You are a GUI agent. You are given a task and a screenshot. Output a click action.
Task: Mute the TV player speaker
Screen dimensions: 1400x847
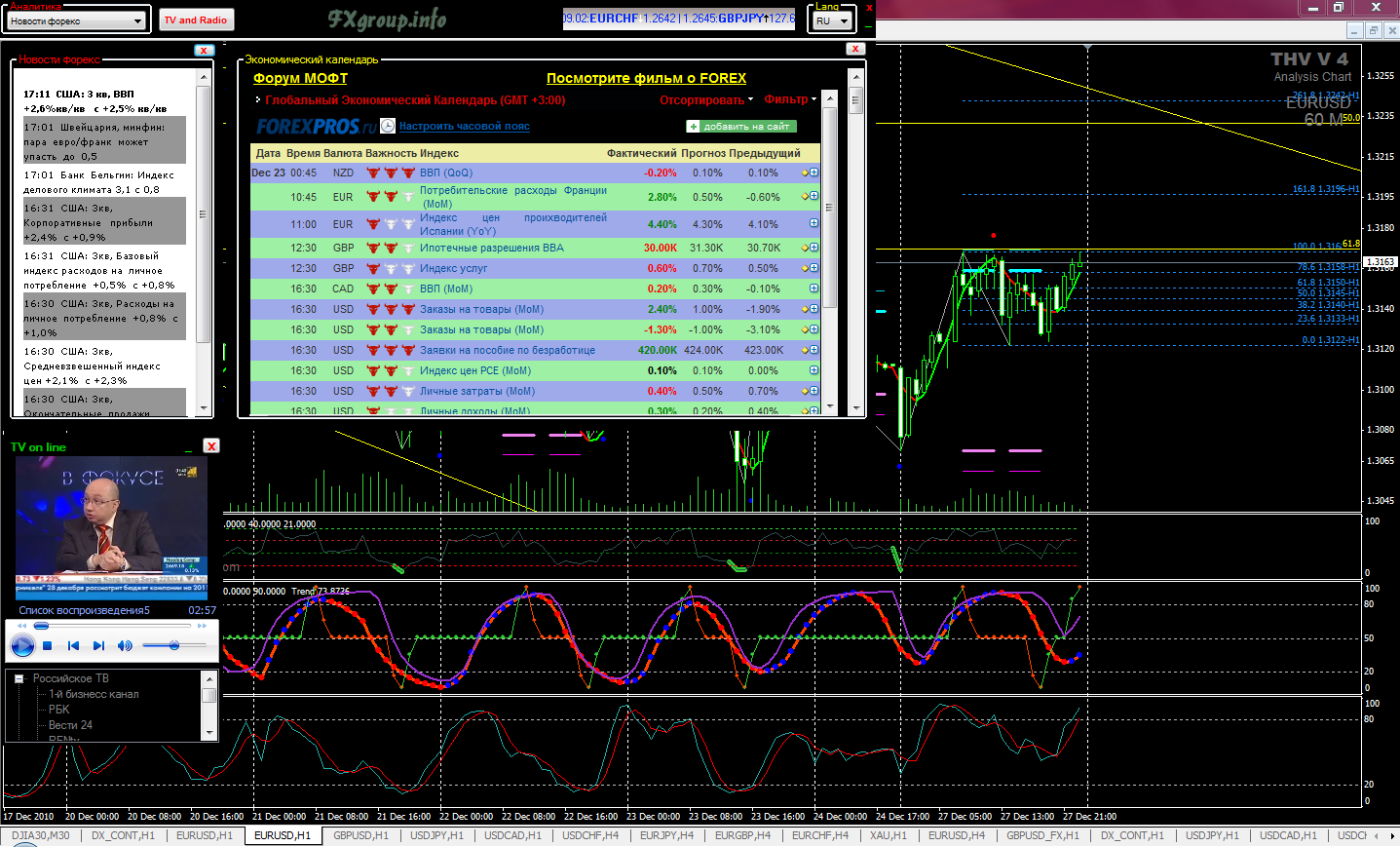click(125, 645)
